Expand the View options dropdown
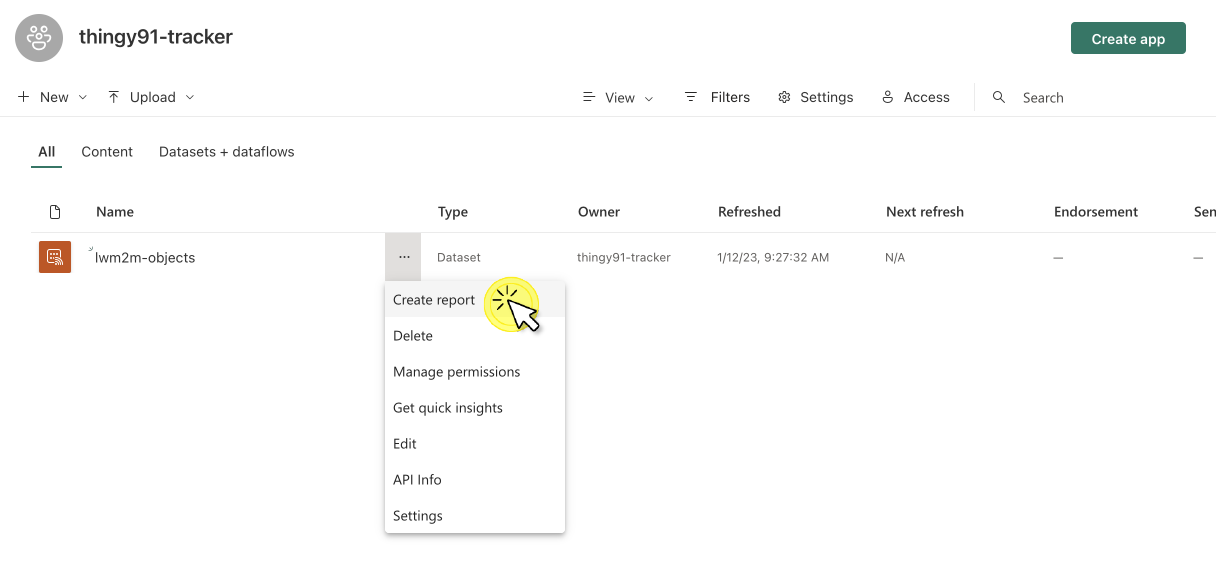 618,97
